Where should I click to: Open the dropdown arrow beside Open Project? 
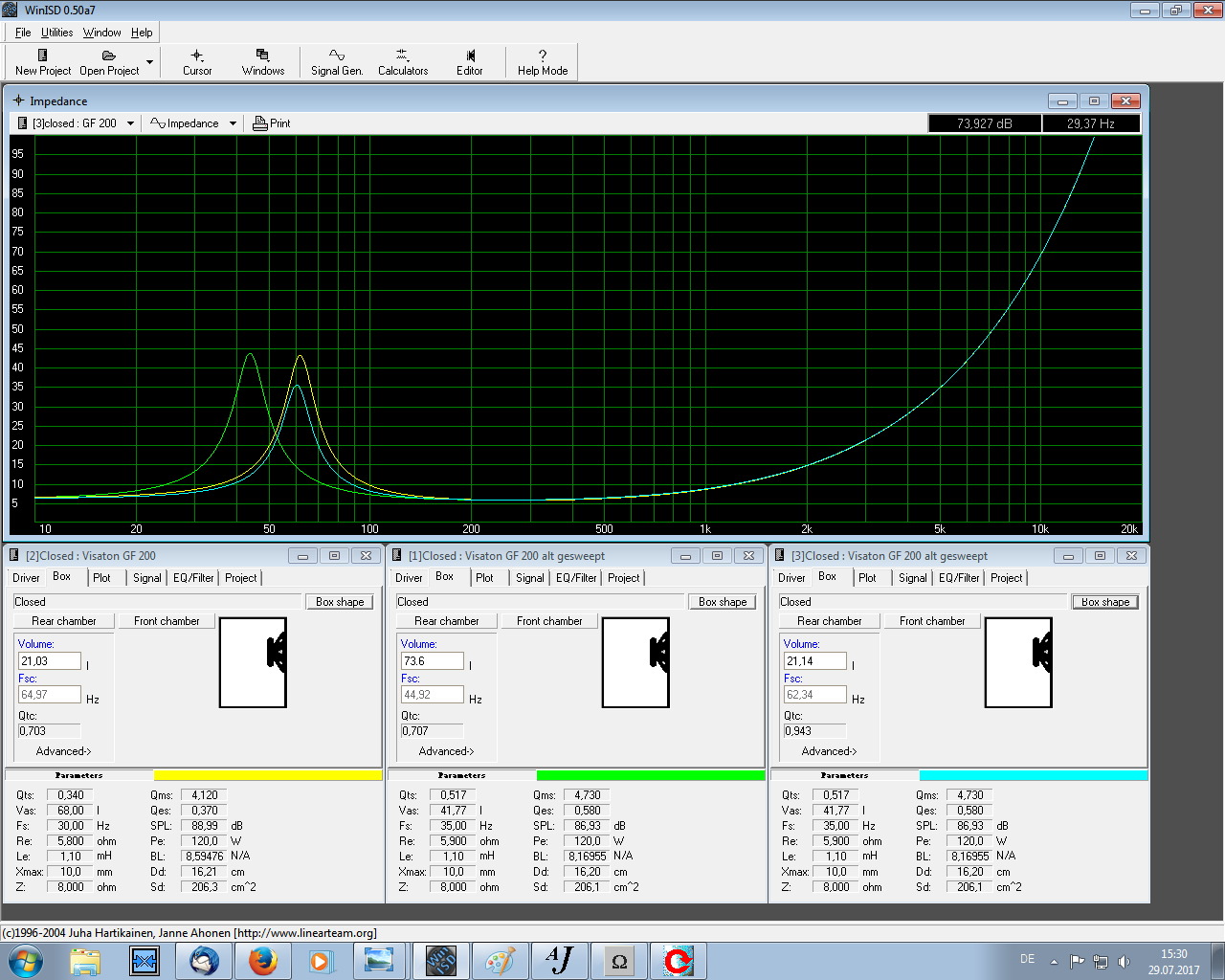coord(149,62)
